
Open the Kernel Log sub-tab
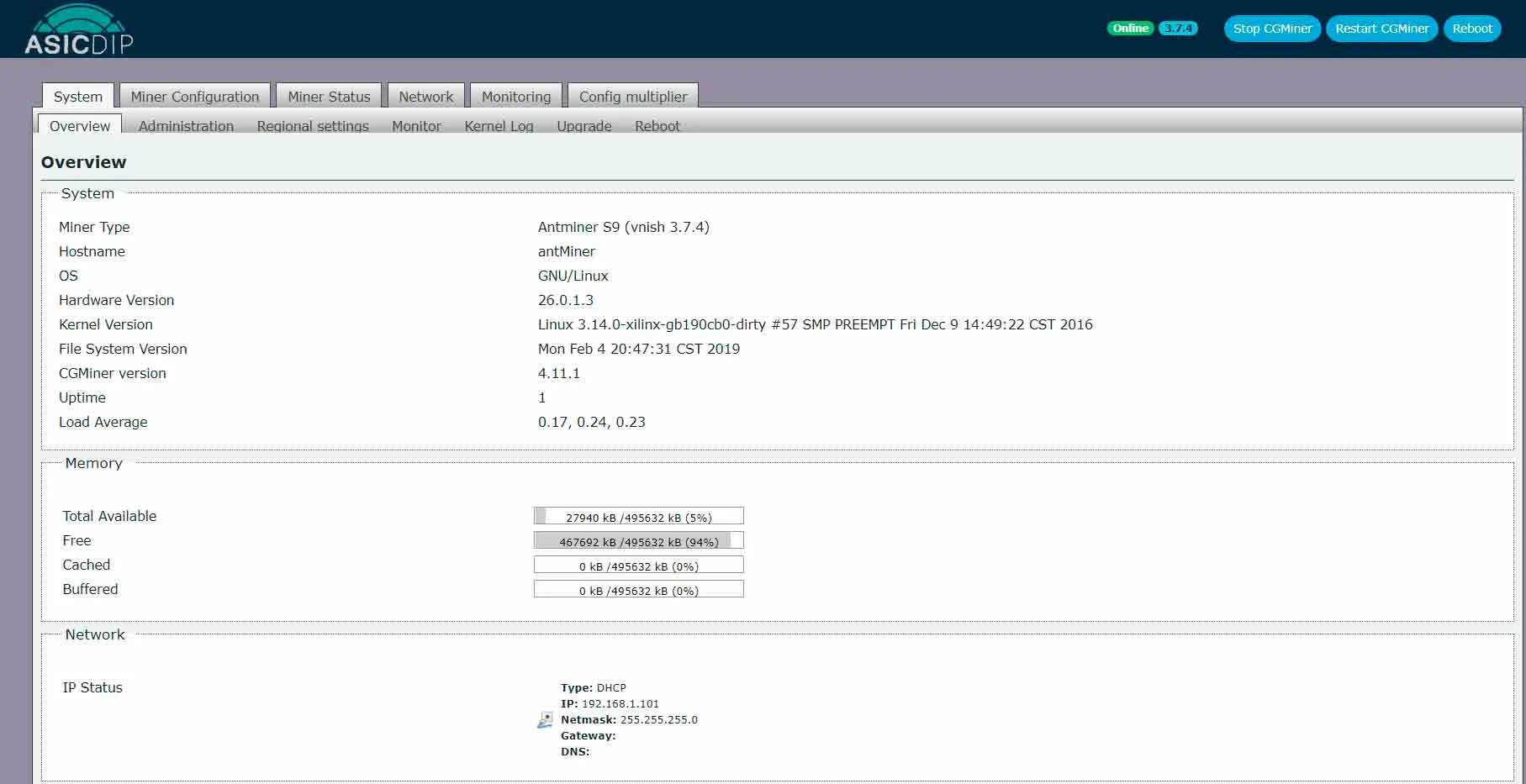499,126
